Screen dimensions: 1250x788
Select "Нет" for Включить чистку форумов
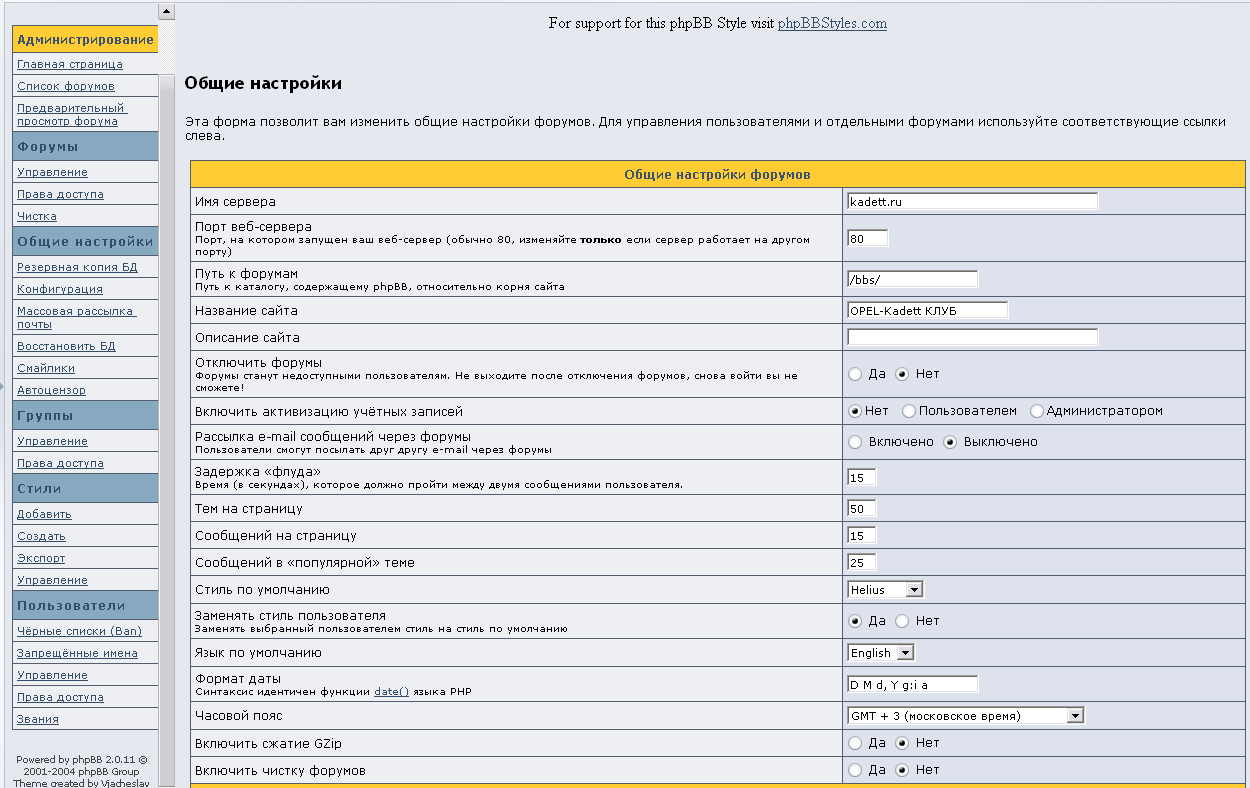click(902, 770)
